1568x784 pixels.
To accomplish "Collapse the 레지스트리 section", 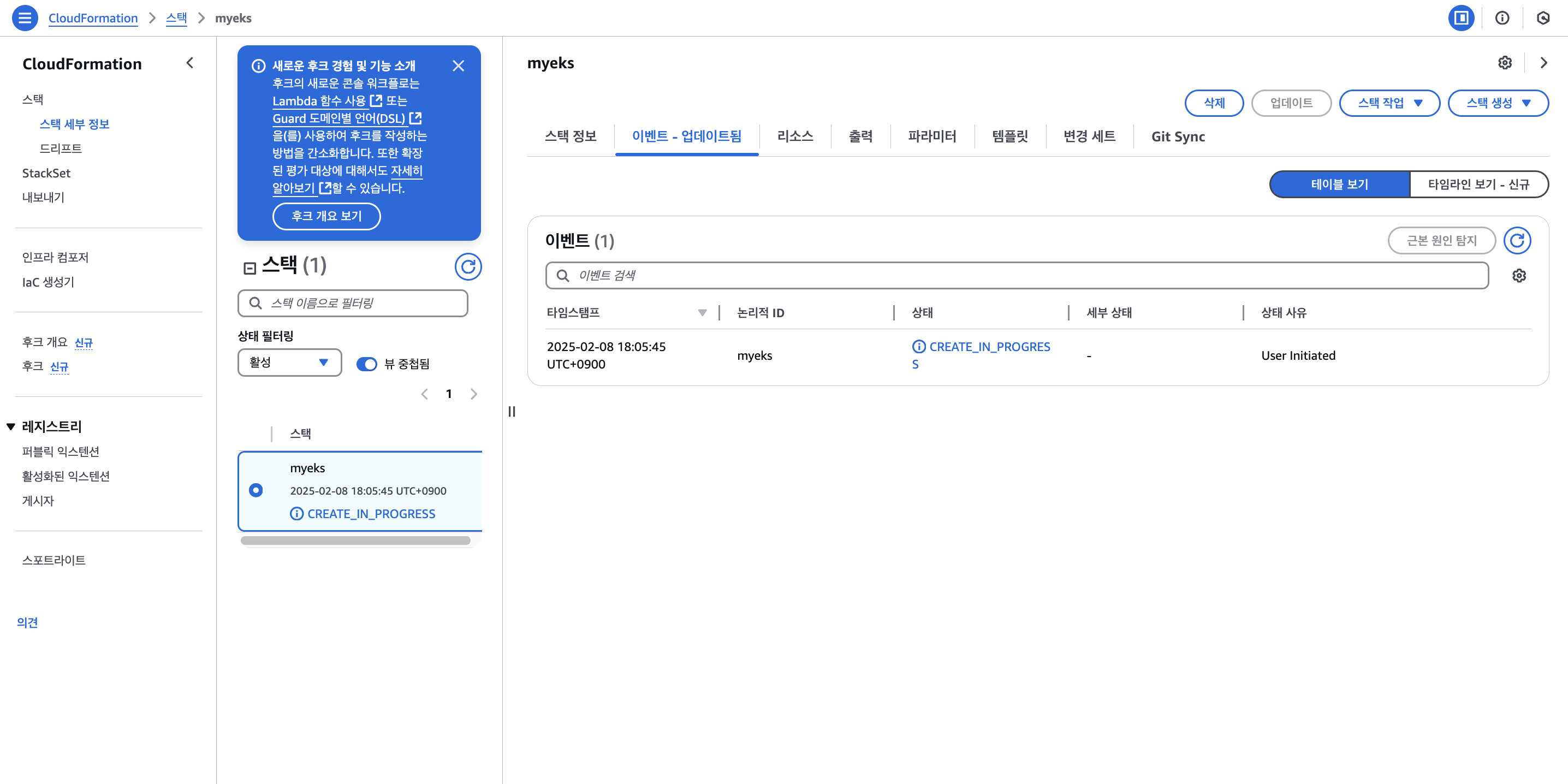I will click(11, 427).
